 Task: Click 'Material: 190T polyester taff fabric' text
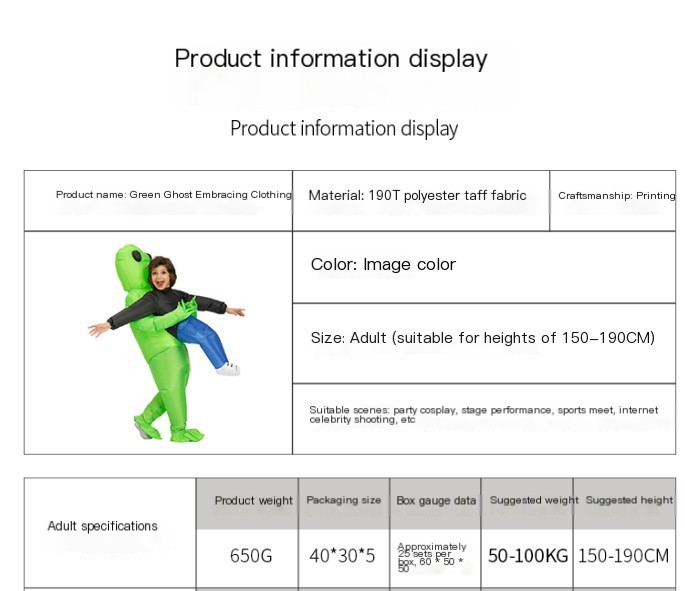(x=417, y=195)
